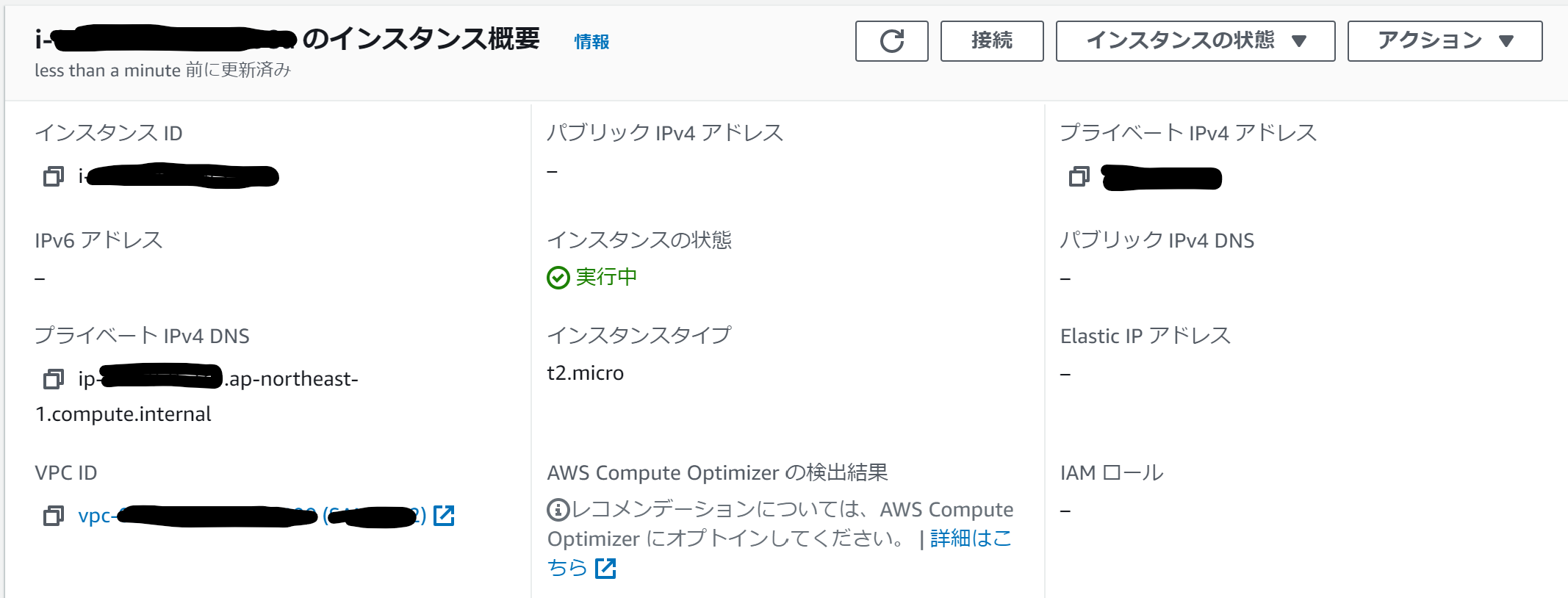The width and height of the screenshot is (1568, 598).
Task: Click the 'less than a minute' updated text
Action: click(163, 70)
